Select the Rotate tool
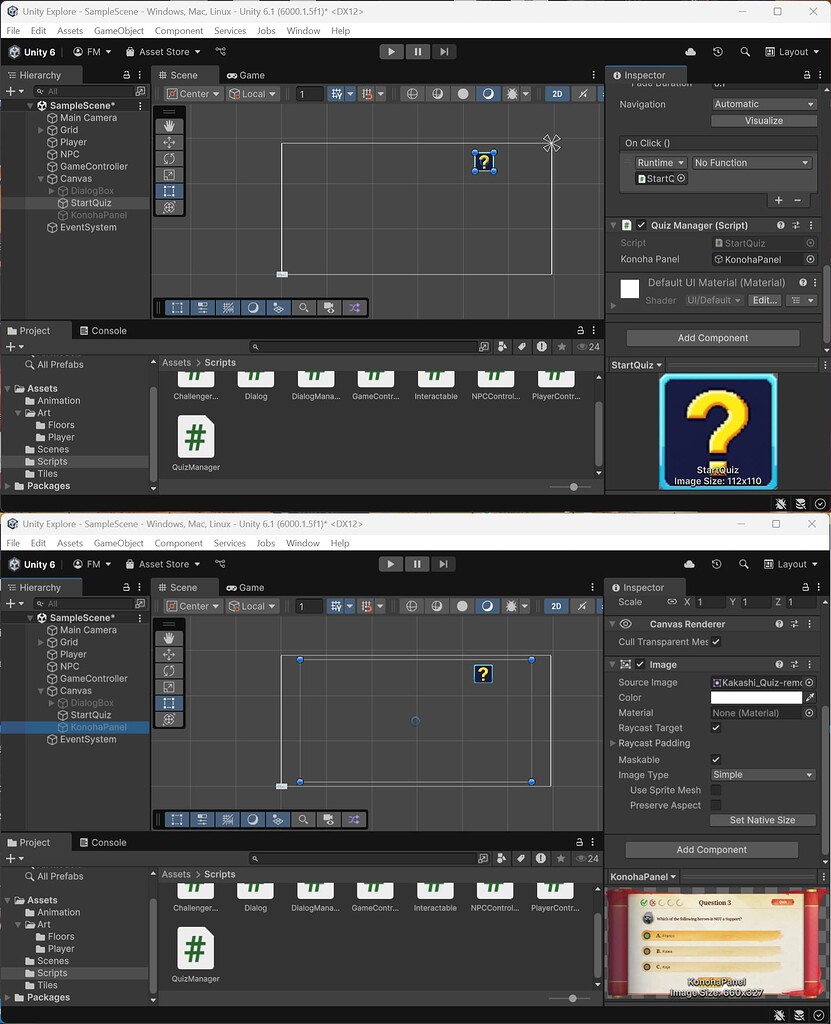Screen dimensions: 831x1024 pos(168,158)
